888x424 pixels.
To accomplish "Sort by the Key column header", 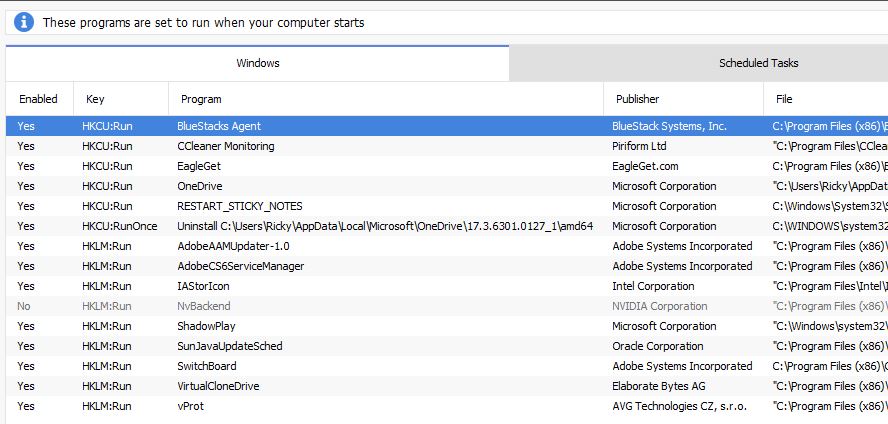I will (95, 99).
